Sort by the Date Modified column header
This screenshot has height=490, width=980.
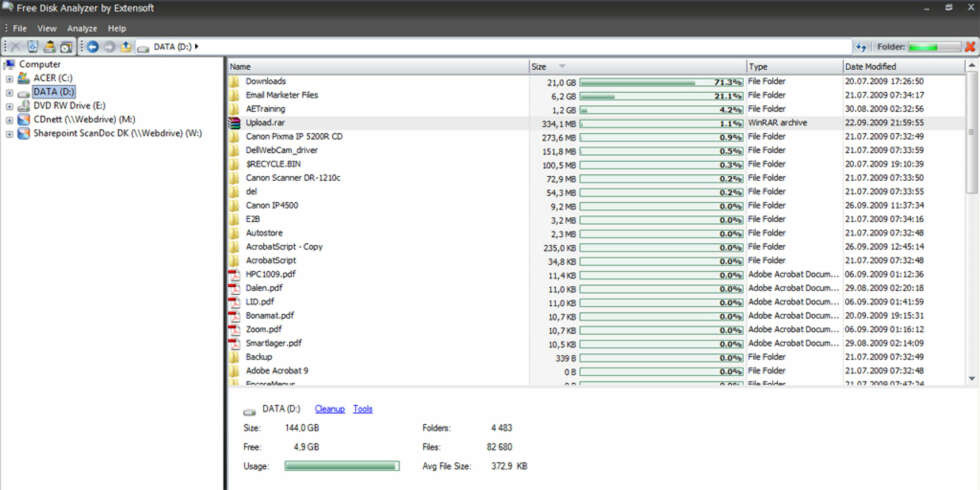904,66
